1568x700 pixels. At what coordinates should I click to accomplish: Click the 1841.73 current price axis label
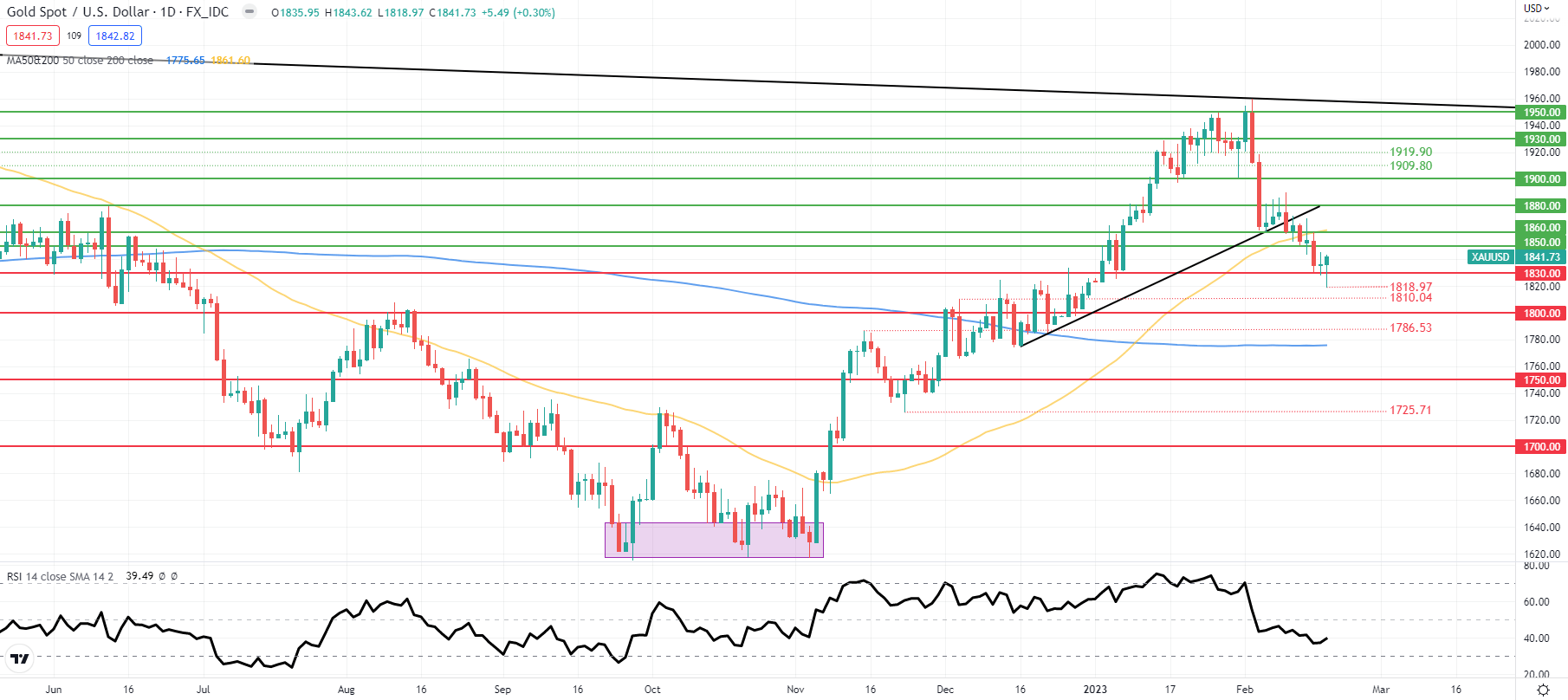1542,256
